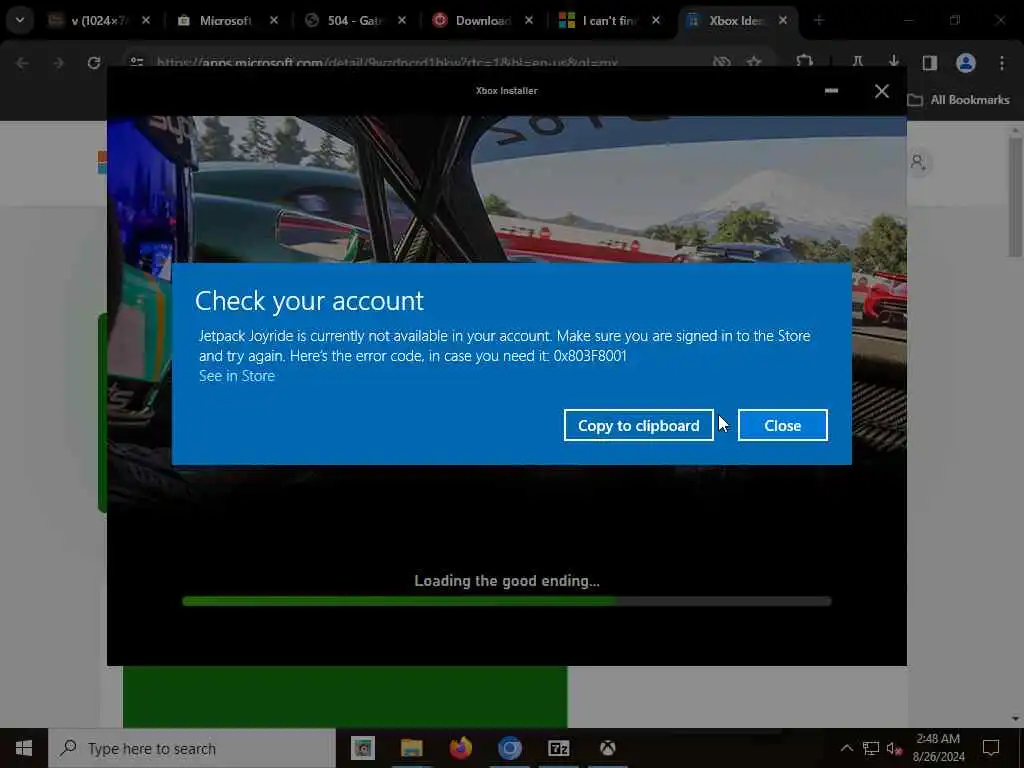Click the page vertical scrollbar
The height and width of the screenshot is (768, 1024).
(1015, 196)
